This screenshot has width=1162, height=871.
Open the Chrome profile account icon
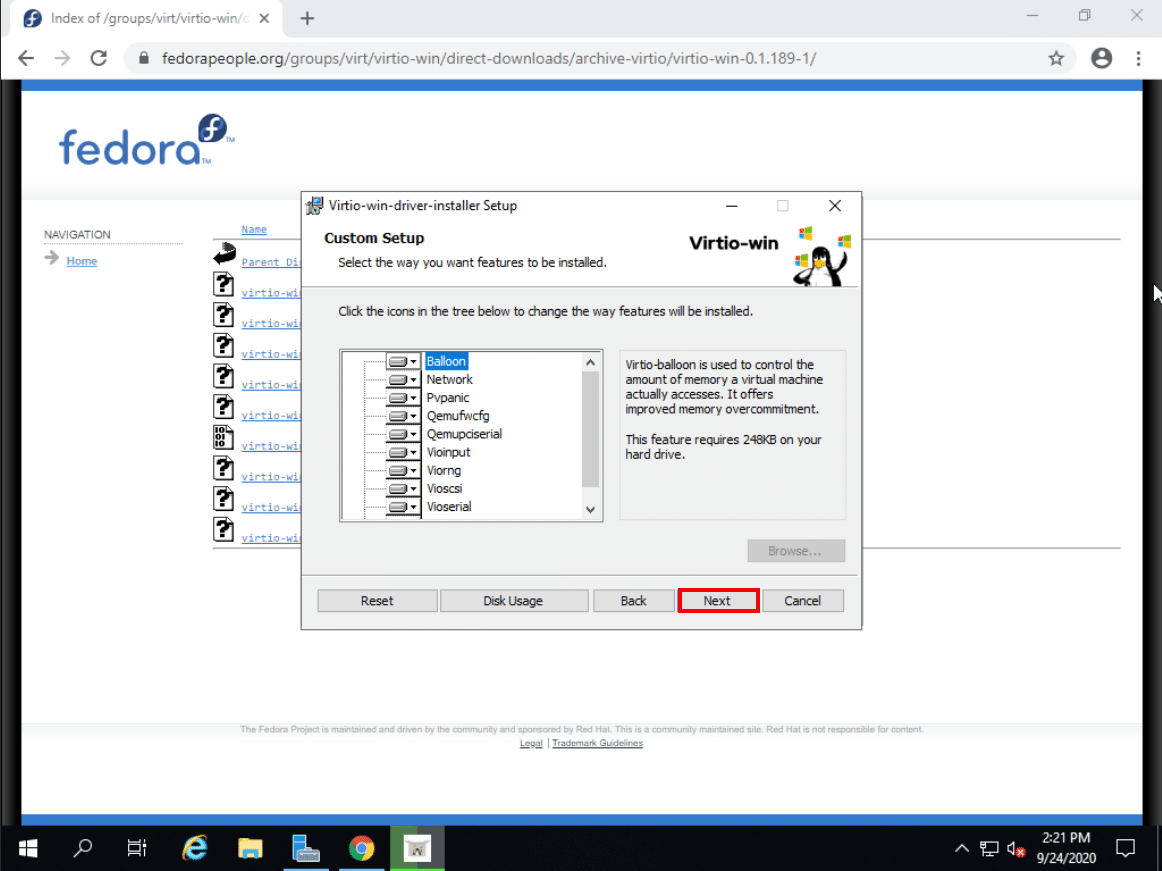point(1102,59)
